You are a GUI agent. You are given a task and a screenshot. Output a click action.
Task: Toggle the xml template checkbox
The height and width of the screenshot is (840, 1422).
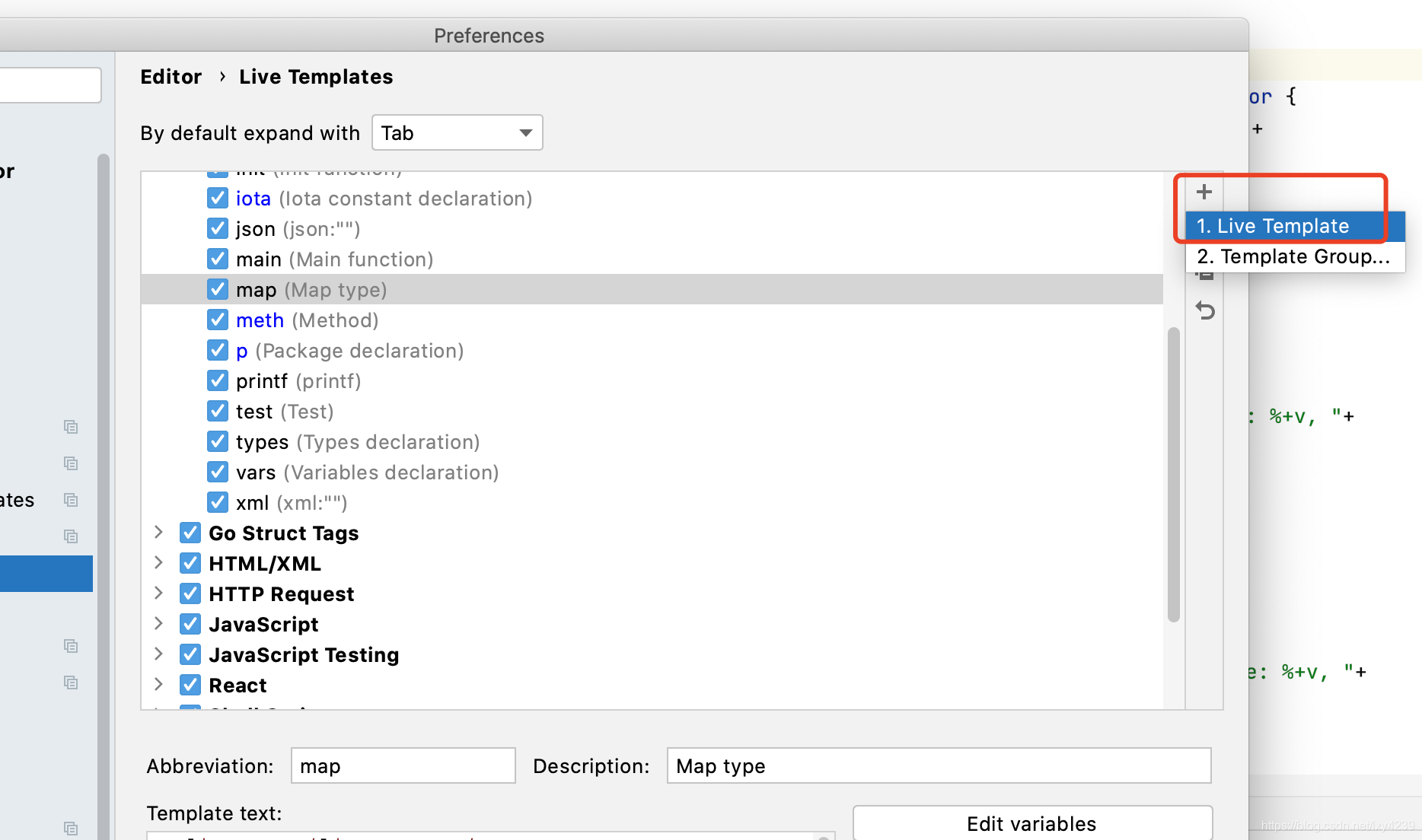[218, 502]
